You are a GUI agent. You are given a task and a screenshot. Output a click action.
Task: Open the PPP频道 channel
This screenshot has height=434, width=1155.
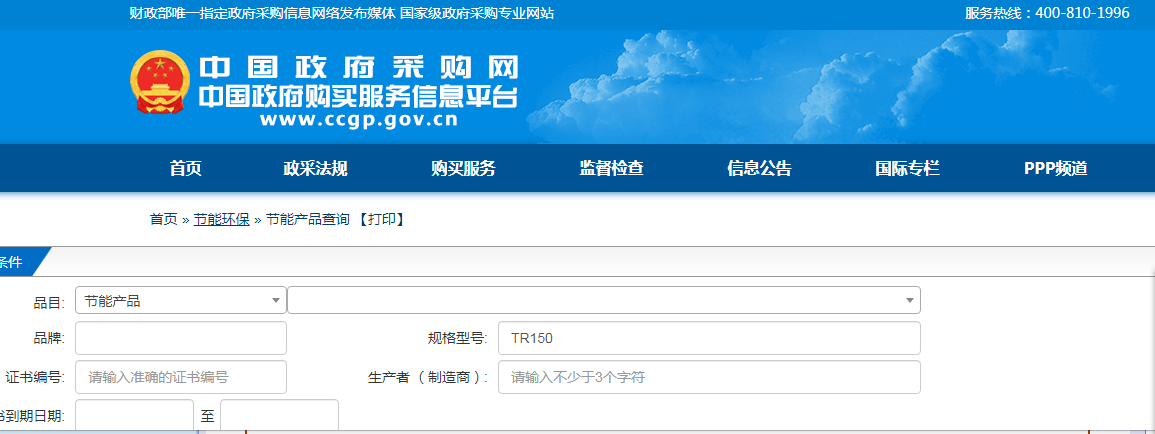(x=1055, y=169)
